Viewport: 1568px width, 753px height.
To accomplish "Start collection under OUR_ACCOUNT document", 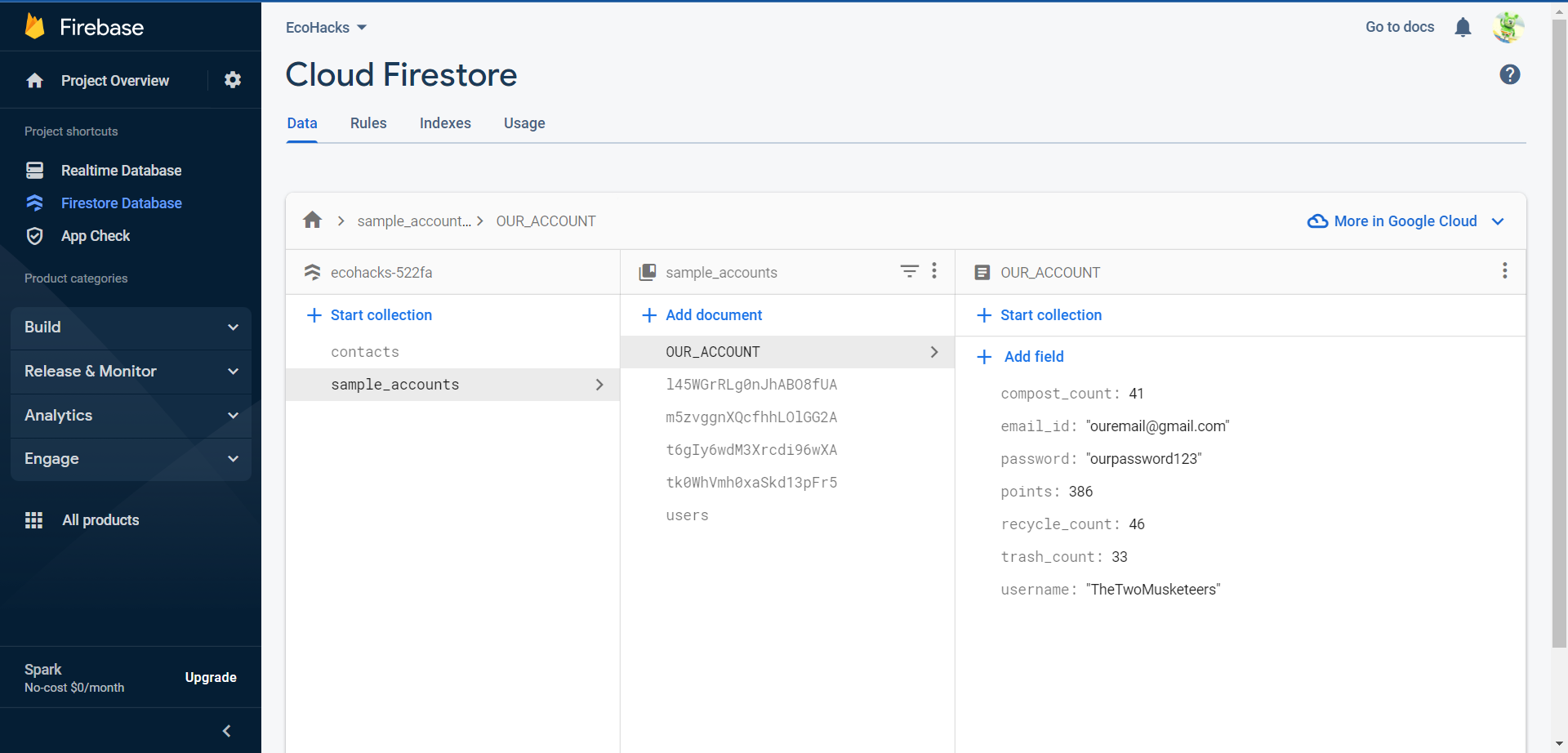I will (x=1040, y=315).
